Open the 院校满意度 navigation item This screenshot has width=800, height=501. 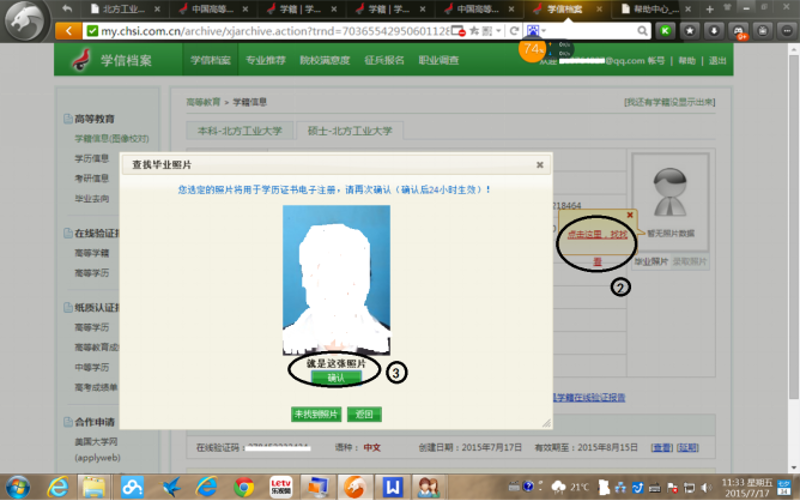[x=325, y=61]
